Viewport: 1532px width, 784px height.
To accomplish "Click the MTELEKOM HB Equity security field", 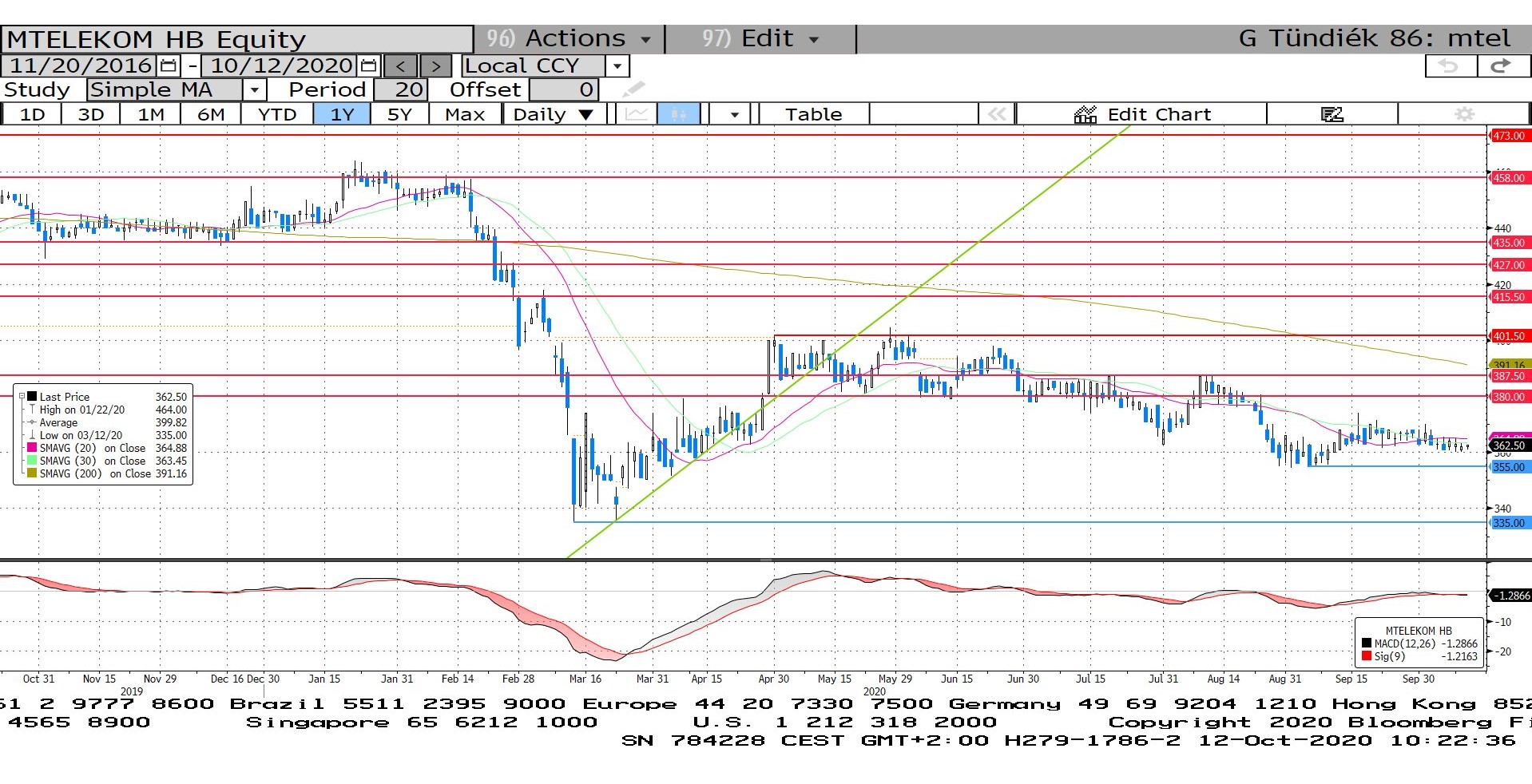I will (x=238, y=39).
